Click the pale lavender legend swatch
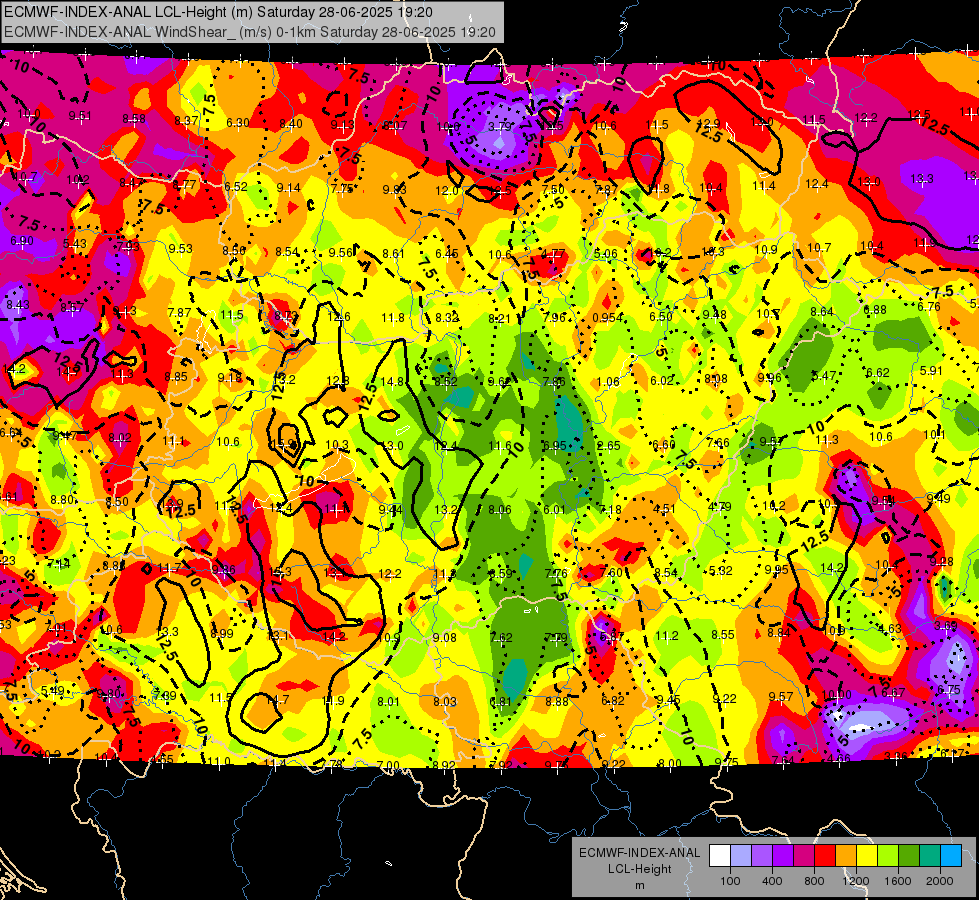This screenshot has width=979, height=900. (741, 856)
